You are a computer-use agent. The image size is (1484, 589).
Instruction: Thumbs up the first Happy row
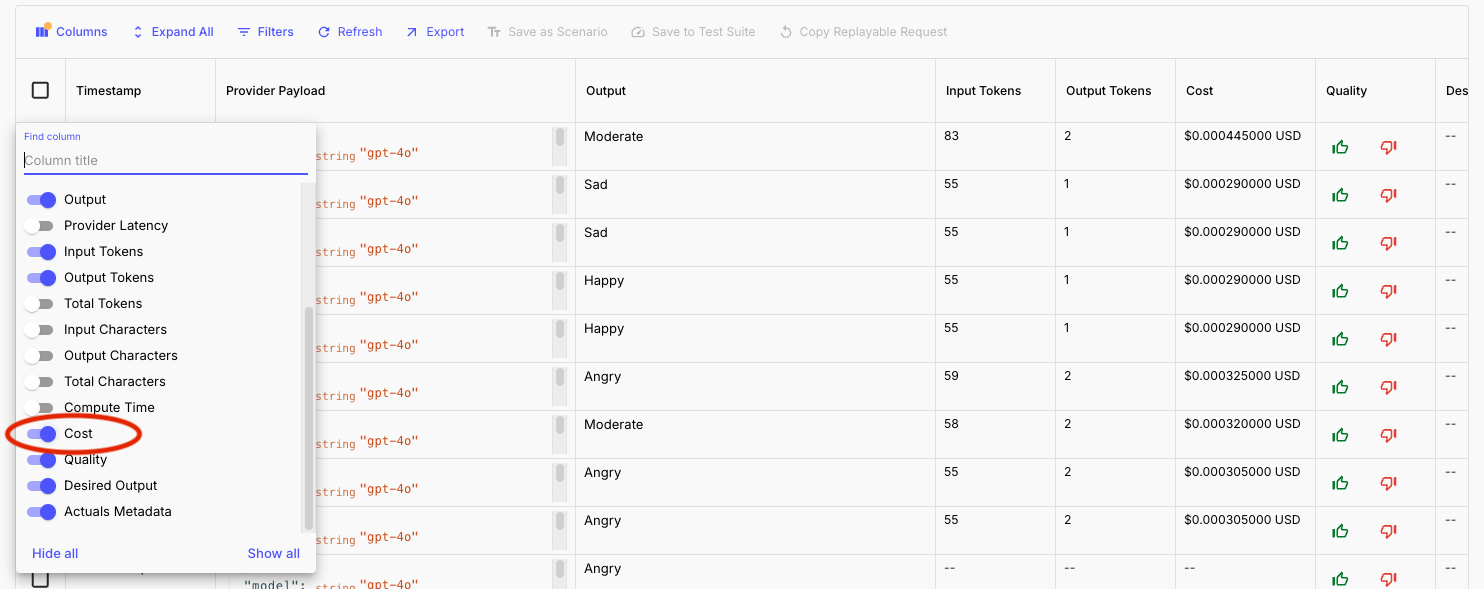click(1340, 291)
